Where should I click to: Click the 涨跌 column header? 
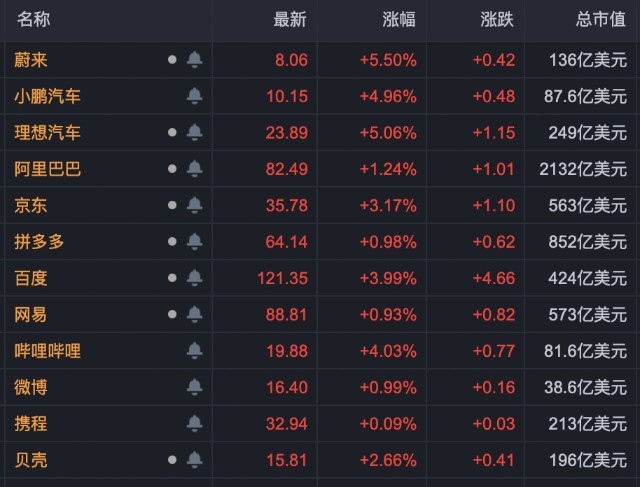[497, 19]
